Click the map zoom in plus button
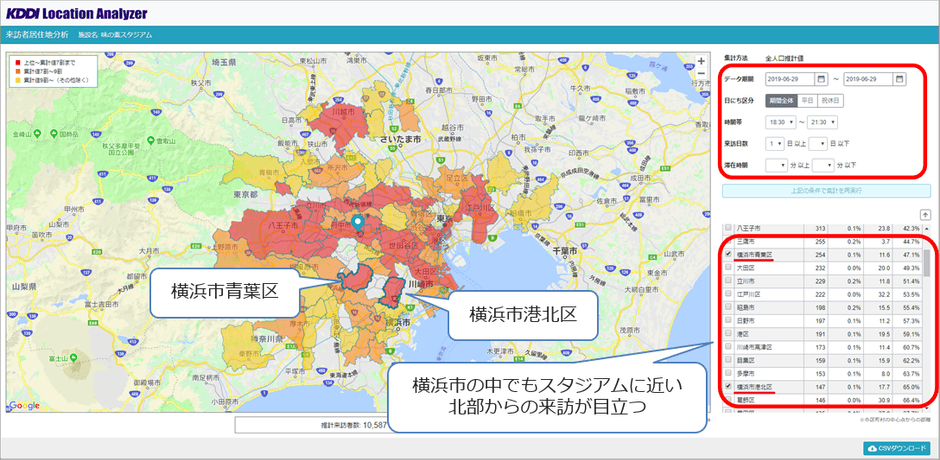This screenshot has height=460, width=940. 700,62
